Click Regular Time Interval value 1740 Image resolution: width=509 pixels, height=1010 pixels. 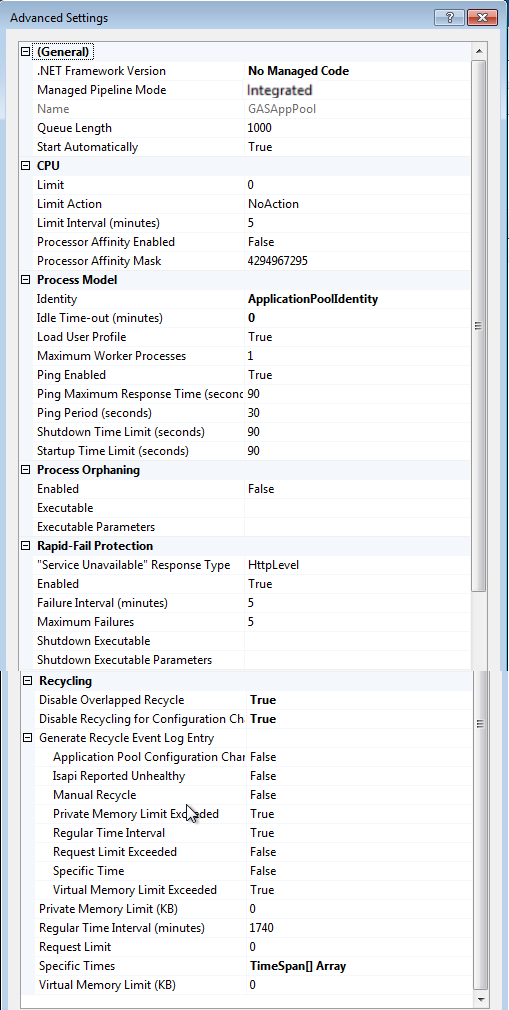(x=262, y=928)
